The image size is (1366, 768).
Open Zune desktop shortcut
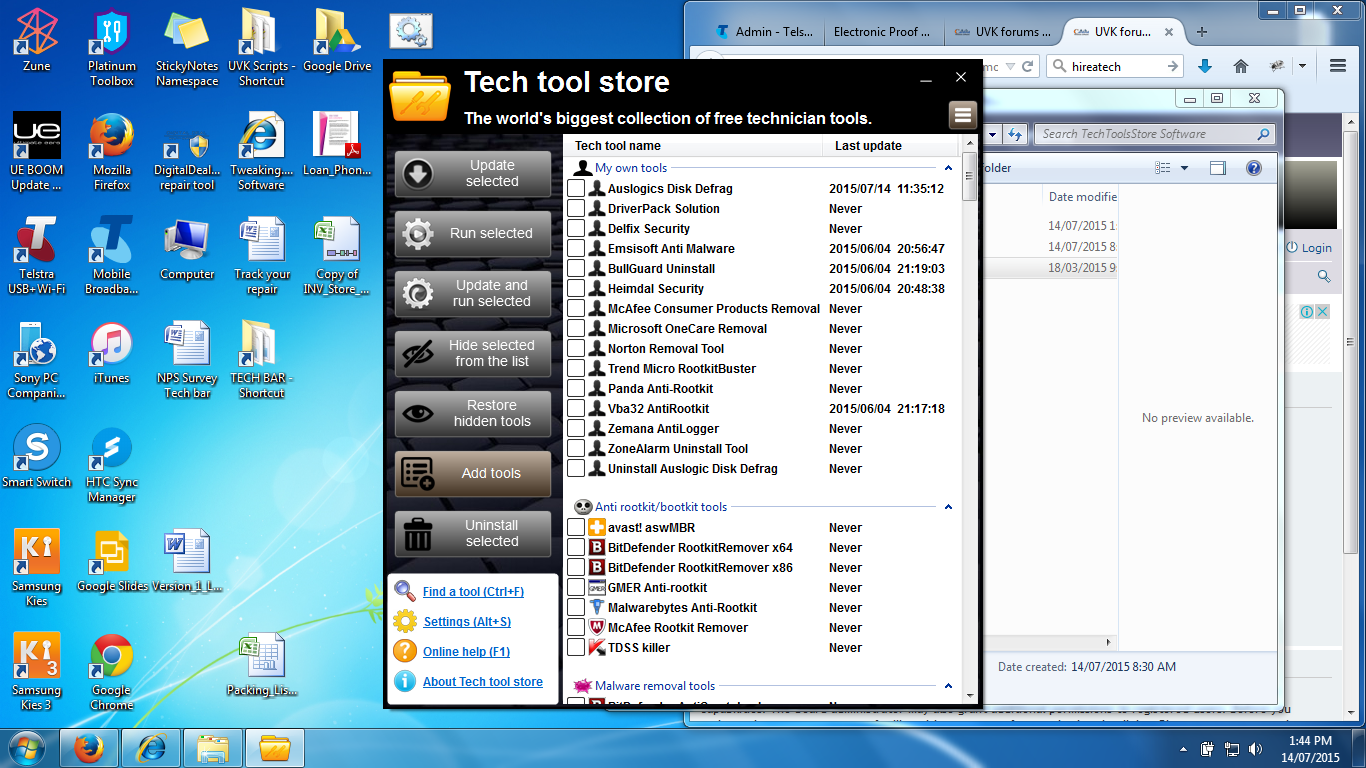tap(37, 40)
